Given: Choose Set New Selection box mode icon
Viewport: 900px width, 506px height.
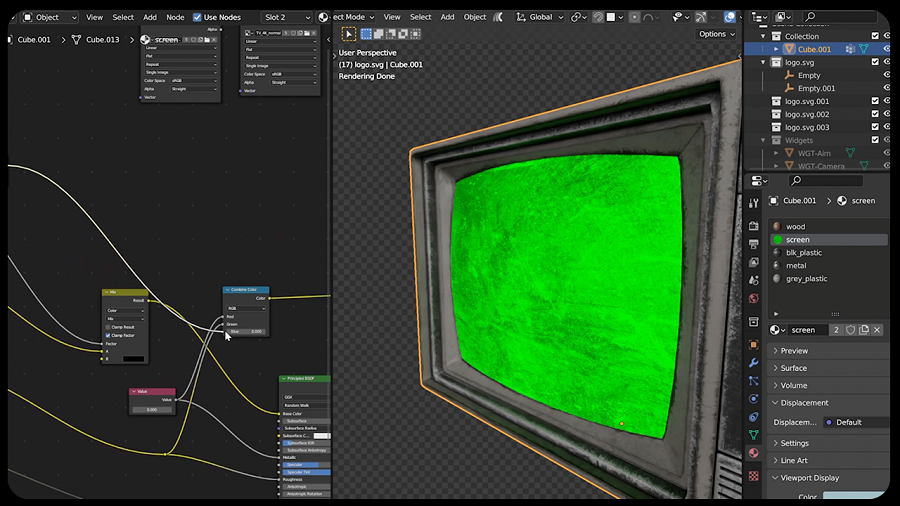Looking at the screenshot, I should coord(366,34).
